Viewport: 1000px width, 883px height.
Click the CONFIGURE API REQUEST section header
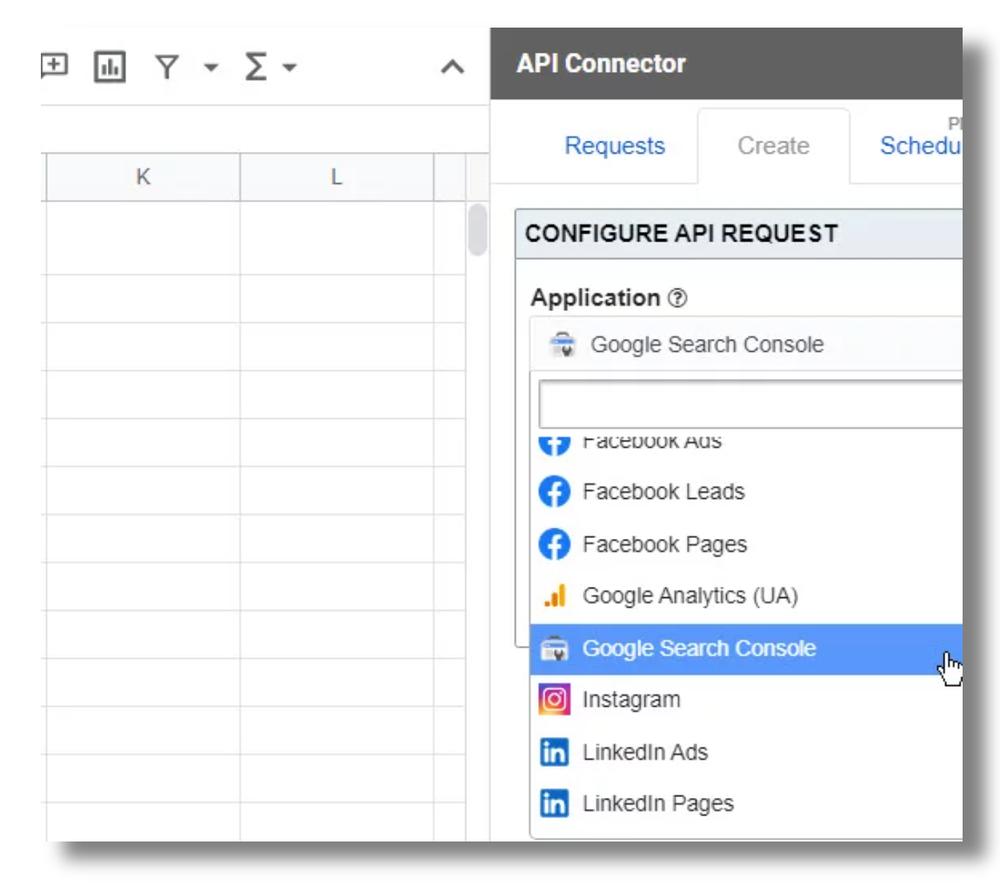[739, 234]
